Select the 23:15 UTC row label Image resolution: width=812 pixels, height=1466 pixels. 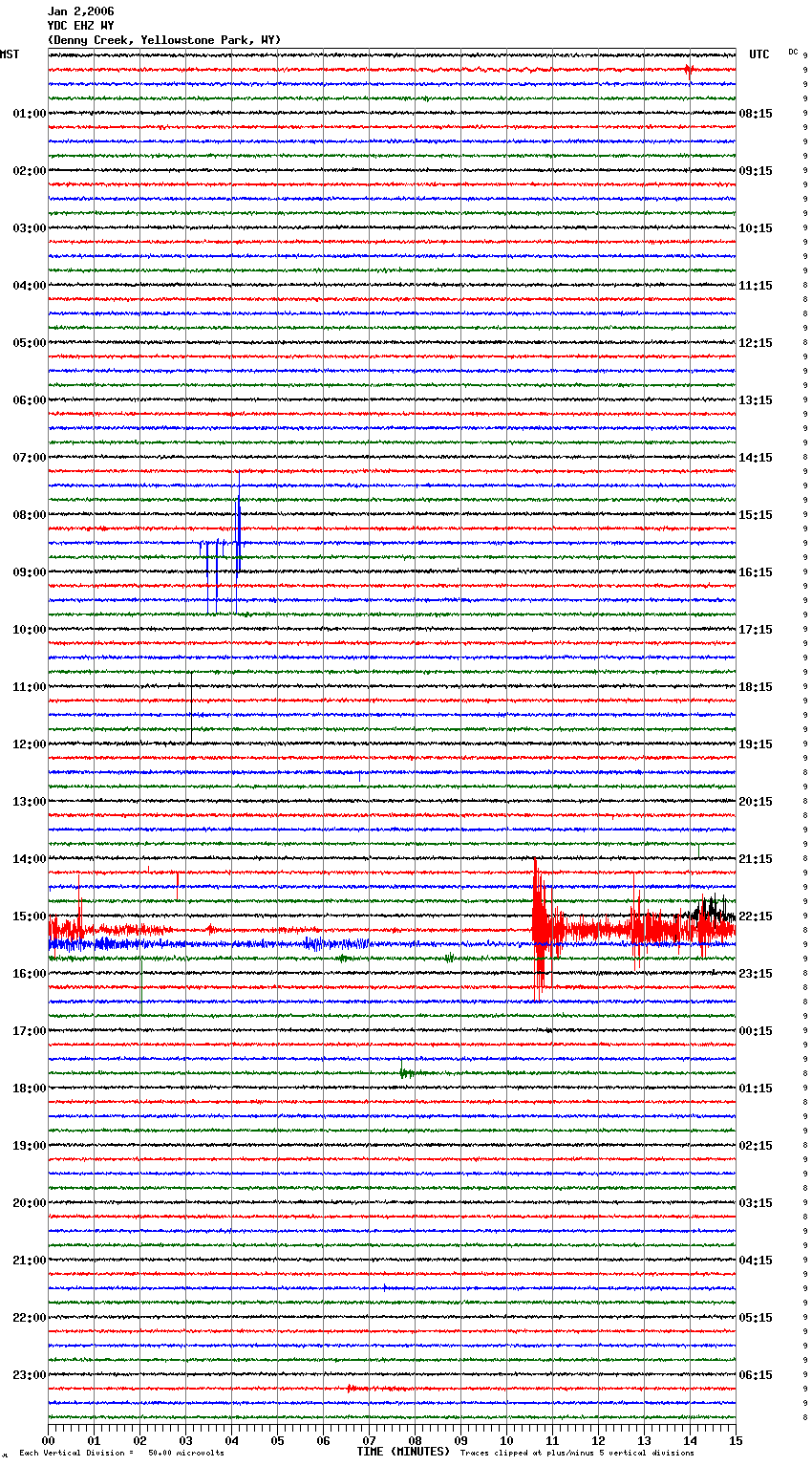756,974
